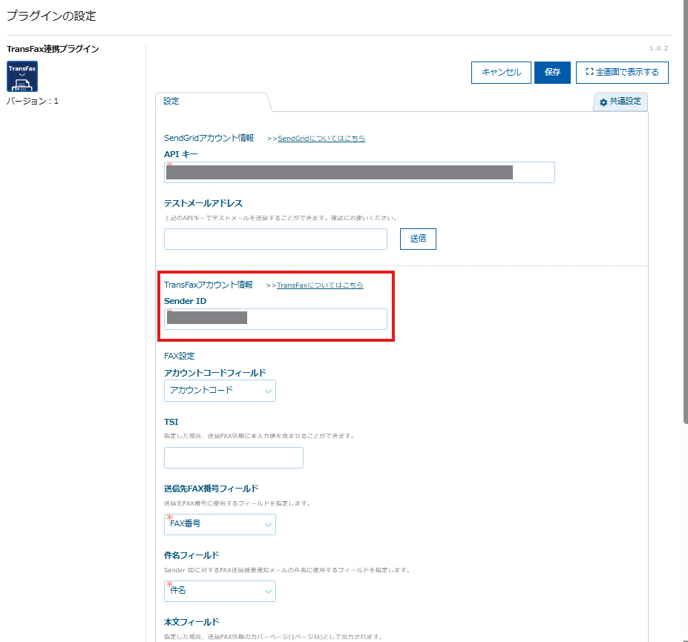Click the バージョン：1 text
Viewport: 688px width, 642px height.
(x=32, y=101)
